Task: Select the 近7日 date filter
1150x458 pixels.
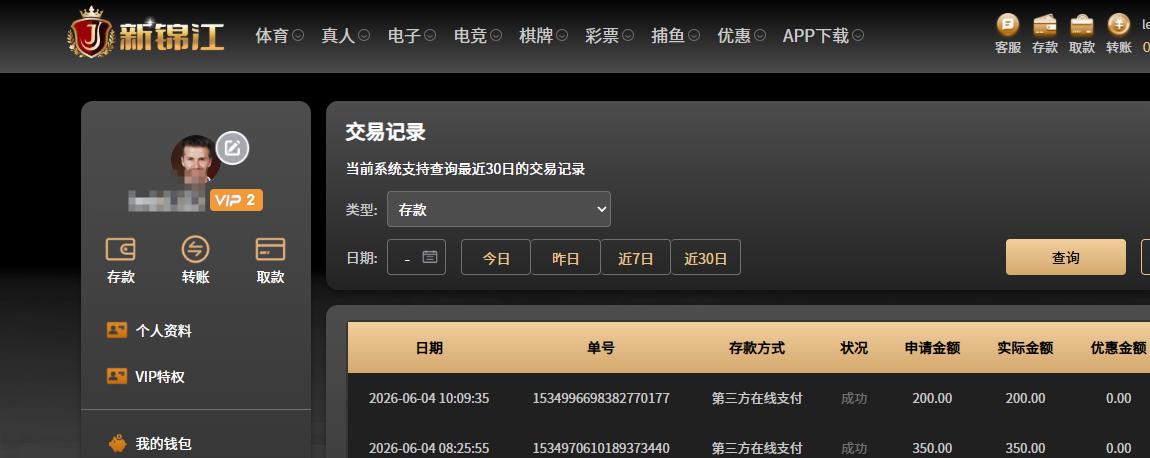Action: click(x=635, y=258)
